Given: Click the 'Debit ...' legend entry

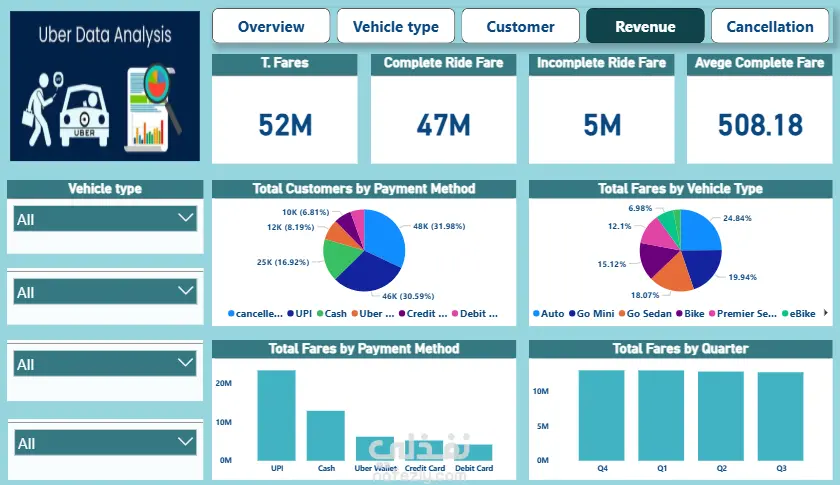Looking at the screenshot, I should tap(475, 314).
